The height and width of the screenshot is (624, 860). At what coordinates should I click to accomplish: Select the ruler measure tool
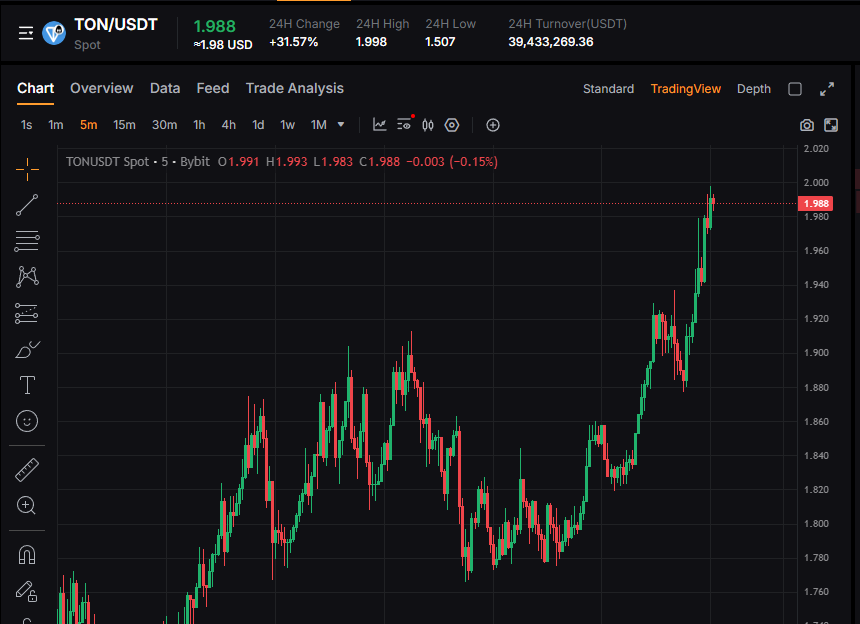[x=27, y=470]
